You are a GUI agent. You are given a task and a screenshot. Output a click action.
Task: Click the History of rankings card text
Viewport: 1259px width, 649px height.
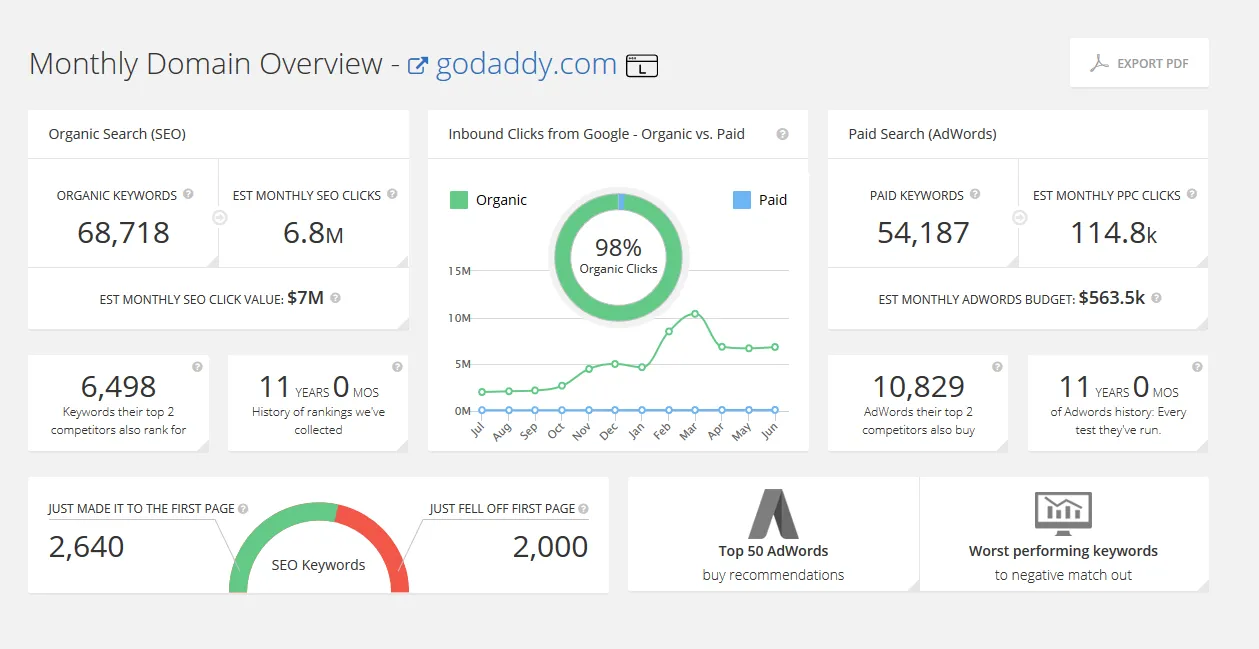[318, 421]
